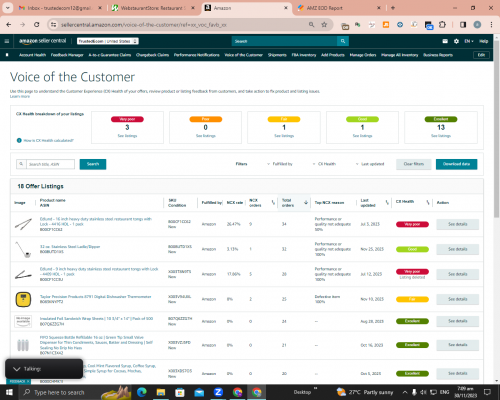This screenshot has width=500, height=400.
Task: Click the page vertical scrollbar
Action: 496,130
